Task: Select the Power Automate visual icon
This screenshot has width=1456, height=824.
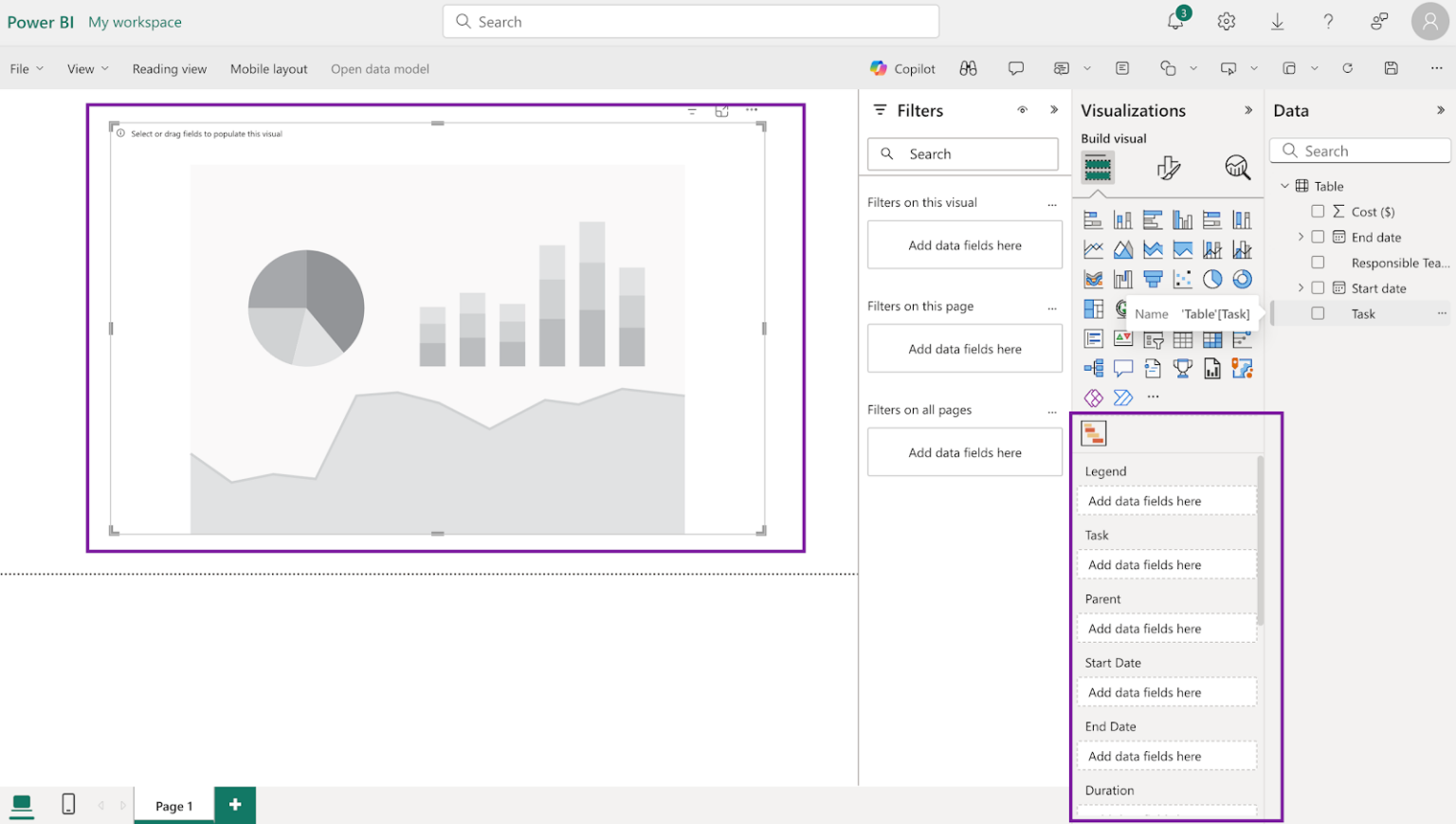Action: click(x=1123, y=397)
